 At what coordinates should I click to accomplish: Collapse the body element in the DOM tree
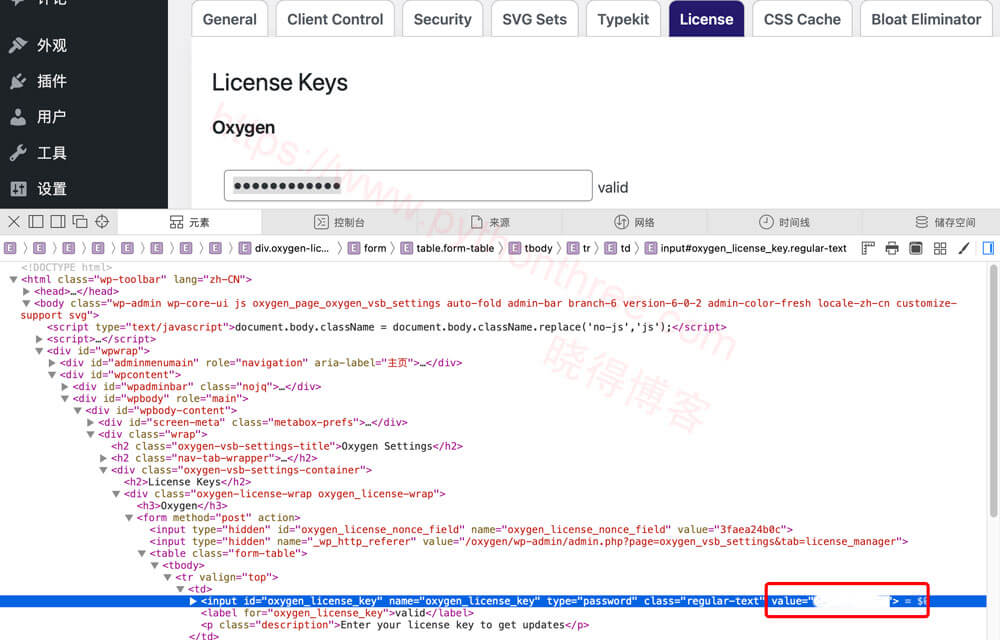26,303
